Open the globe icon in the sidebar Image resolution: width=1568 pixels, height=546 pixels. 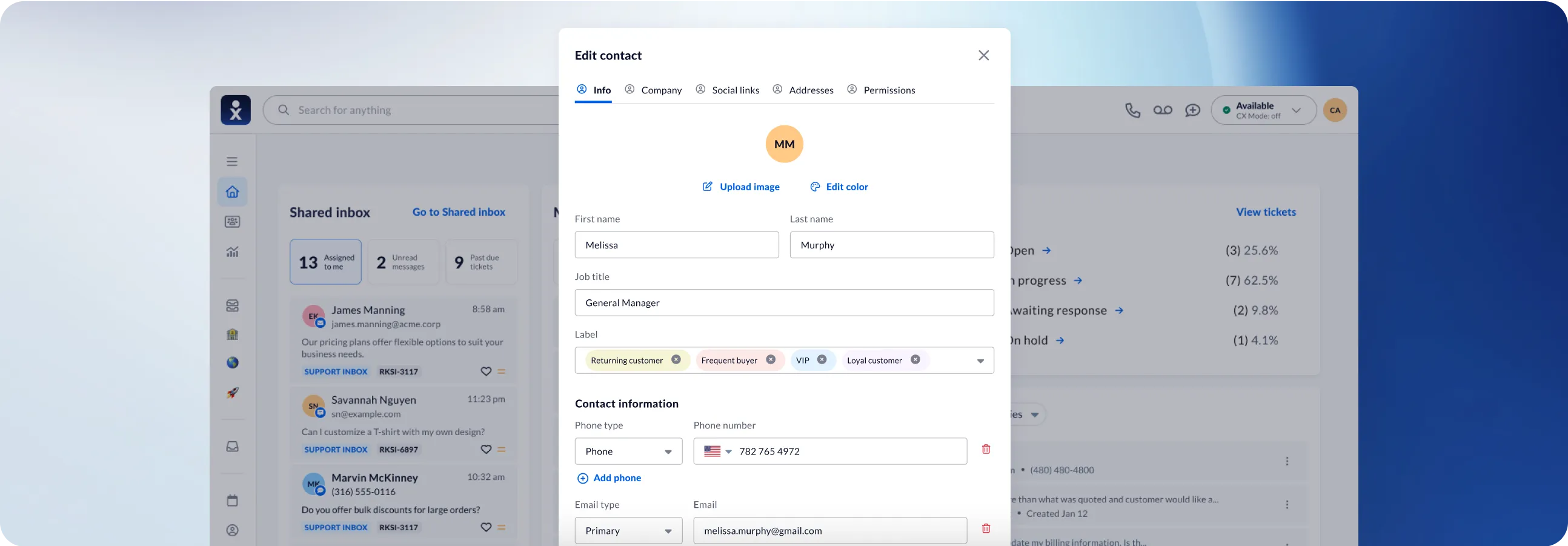point(233,363)
